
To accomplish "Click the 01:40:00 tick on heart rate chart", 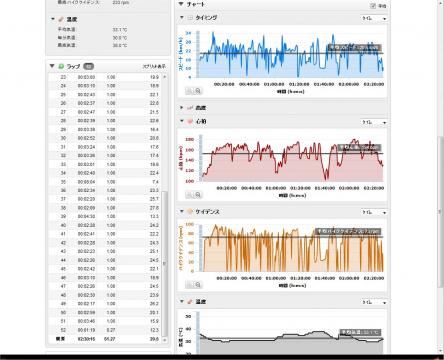I will coord(325,188).
